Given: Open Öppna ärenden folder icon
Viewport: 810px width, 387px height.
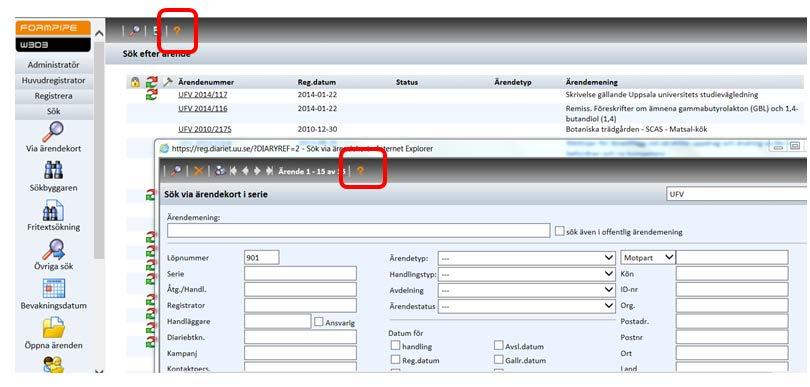Looking at the screenshot, I should (53, 328).
